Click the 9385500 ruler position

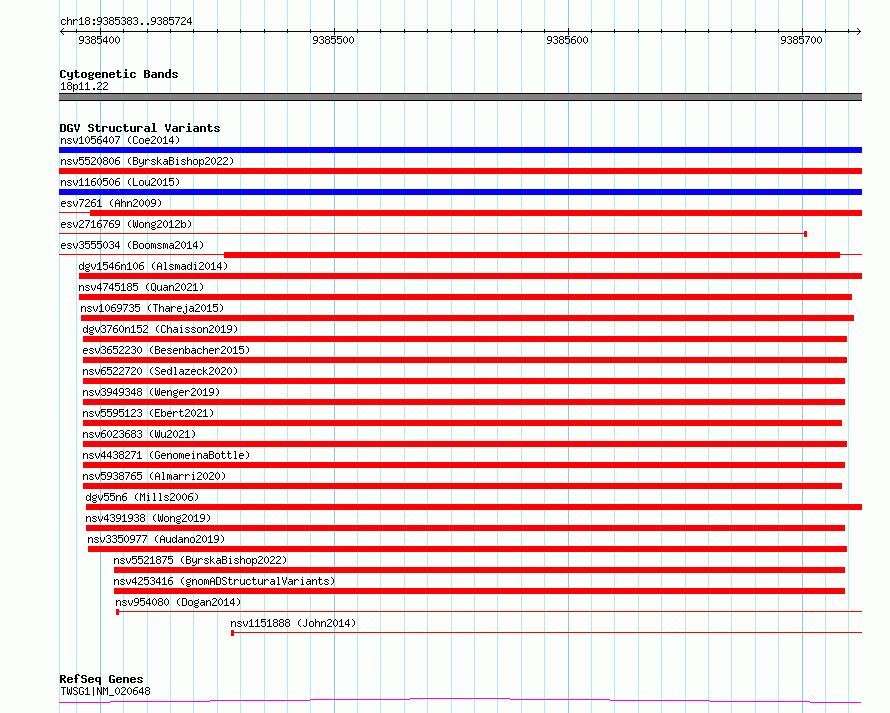[333, 40]
